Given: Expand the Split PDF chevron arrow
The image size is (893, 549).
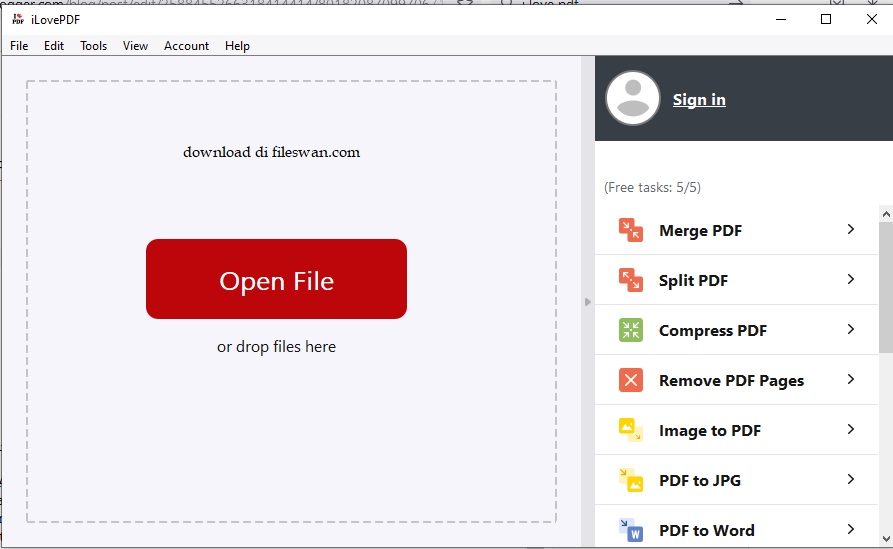Looking at the screenshot, I should [850, 279].
